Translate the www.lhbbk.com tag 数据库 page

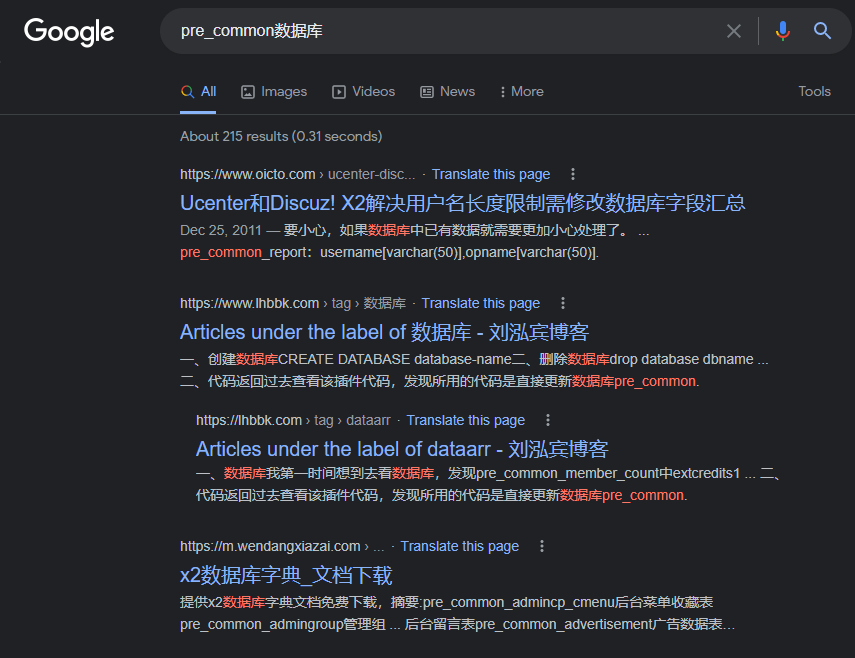tap(480, 303)
